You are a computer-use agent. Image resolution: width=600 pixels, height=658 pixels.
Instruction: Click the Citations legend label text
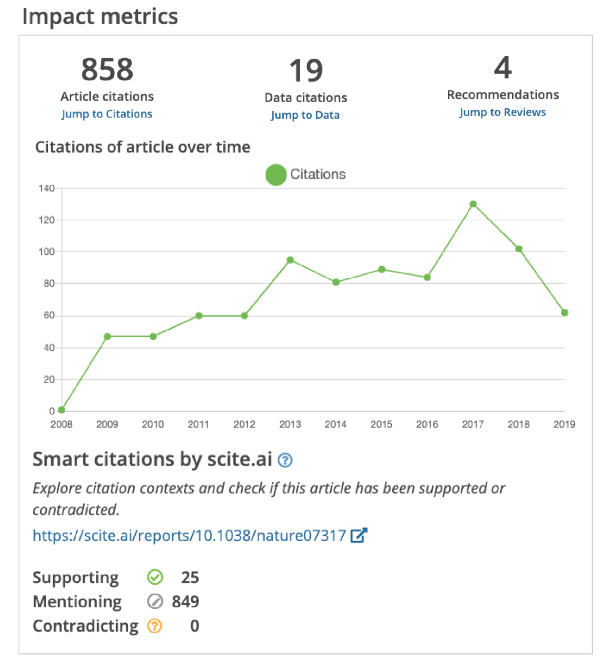318,174
